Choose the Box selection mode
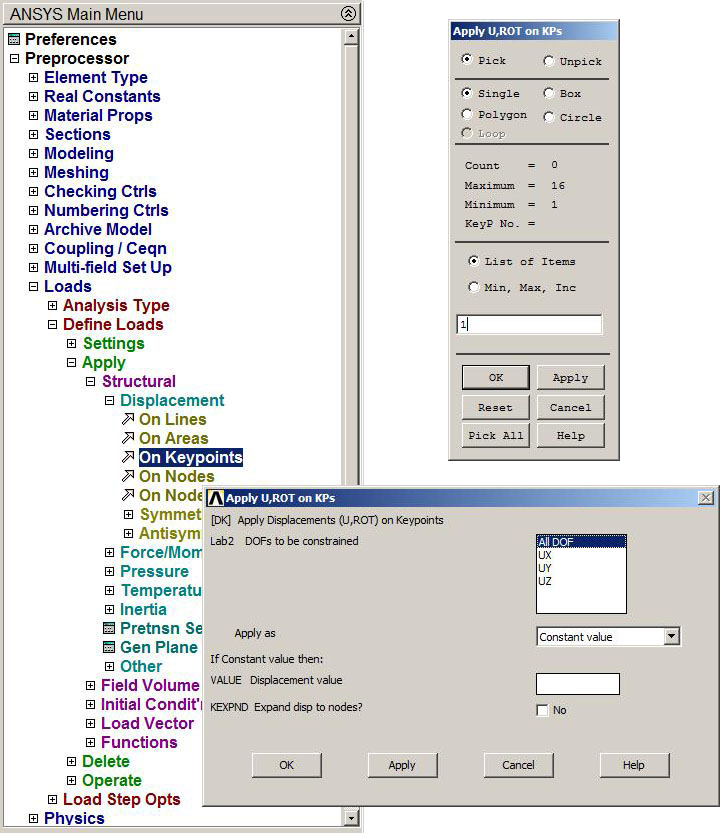The height and width of the screenshot is (833, 720). [x=549, y=93]
